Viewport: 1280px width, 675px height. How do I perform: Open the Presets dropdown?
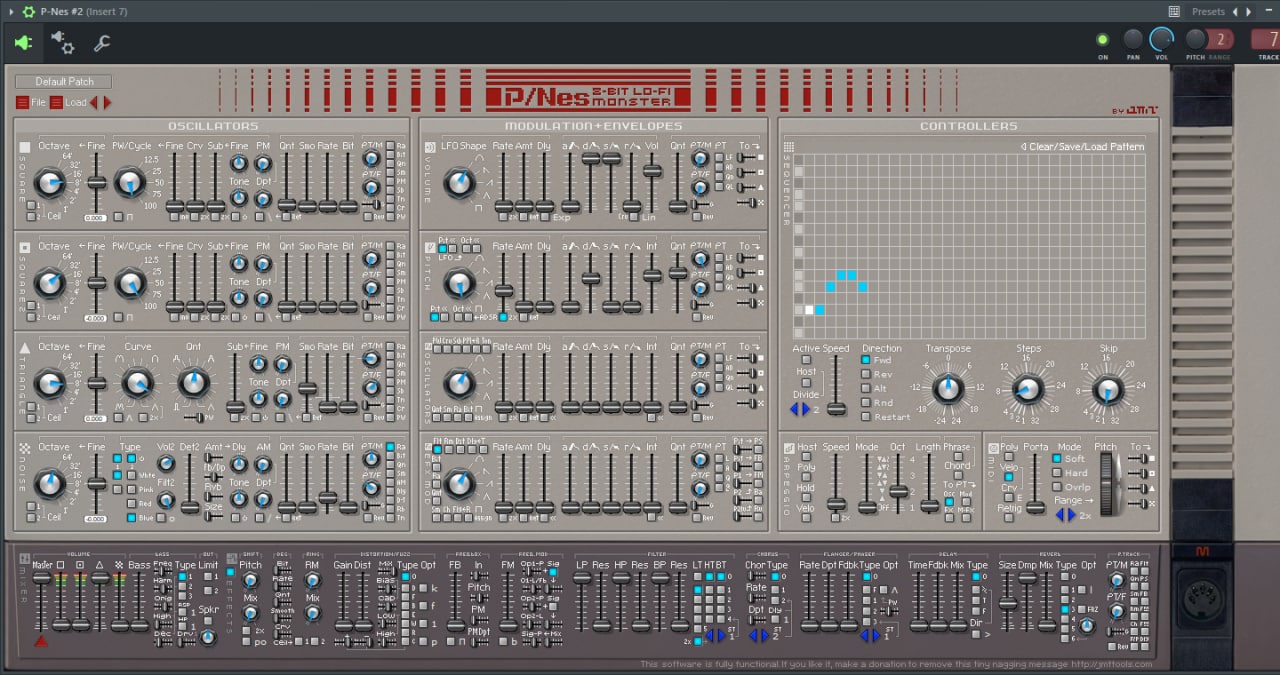point(1208,11)
